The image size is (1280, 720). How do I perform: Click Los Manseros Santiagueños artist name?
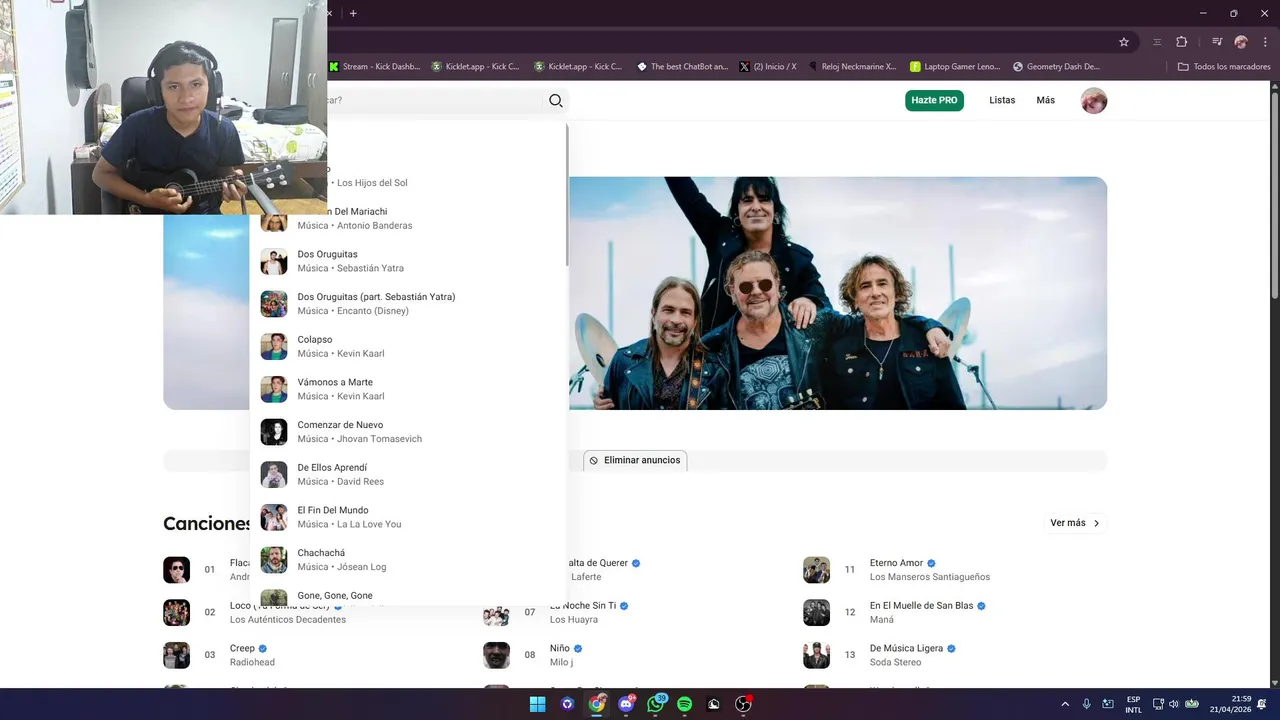point(930,577)
